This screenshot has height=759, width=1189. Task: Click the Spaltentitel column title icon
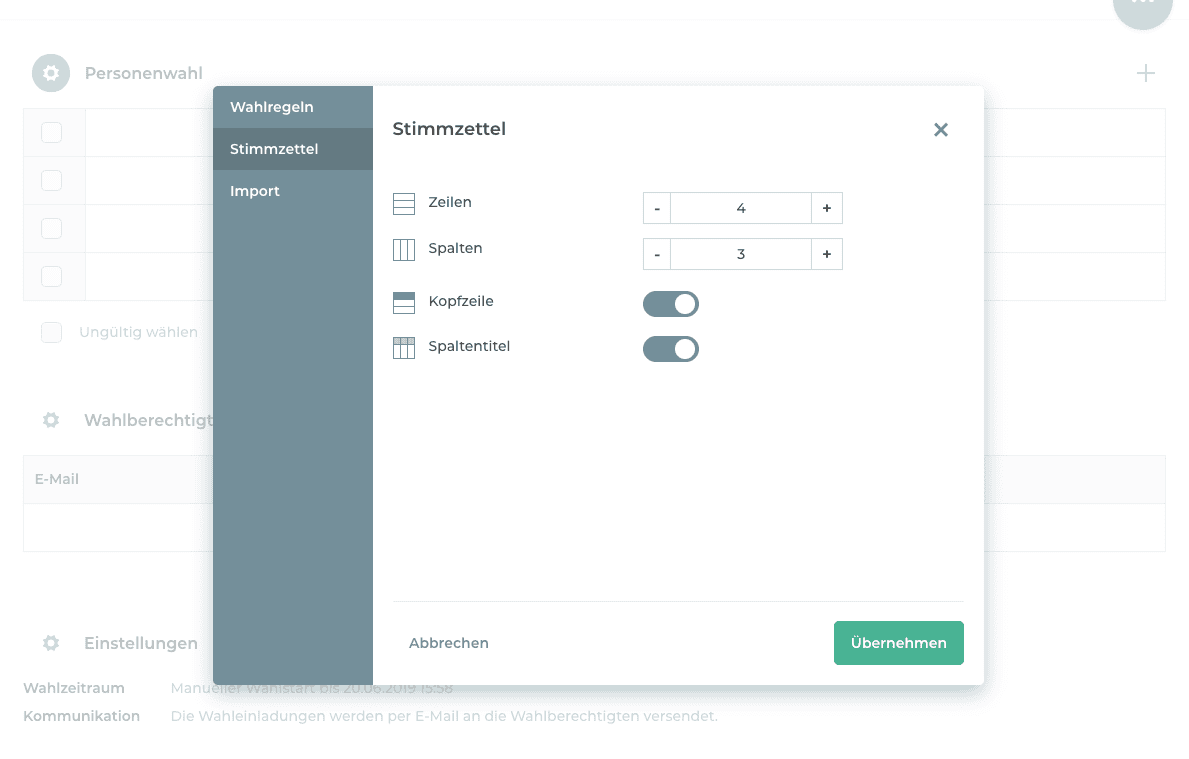tap(404, 348)
